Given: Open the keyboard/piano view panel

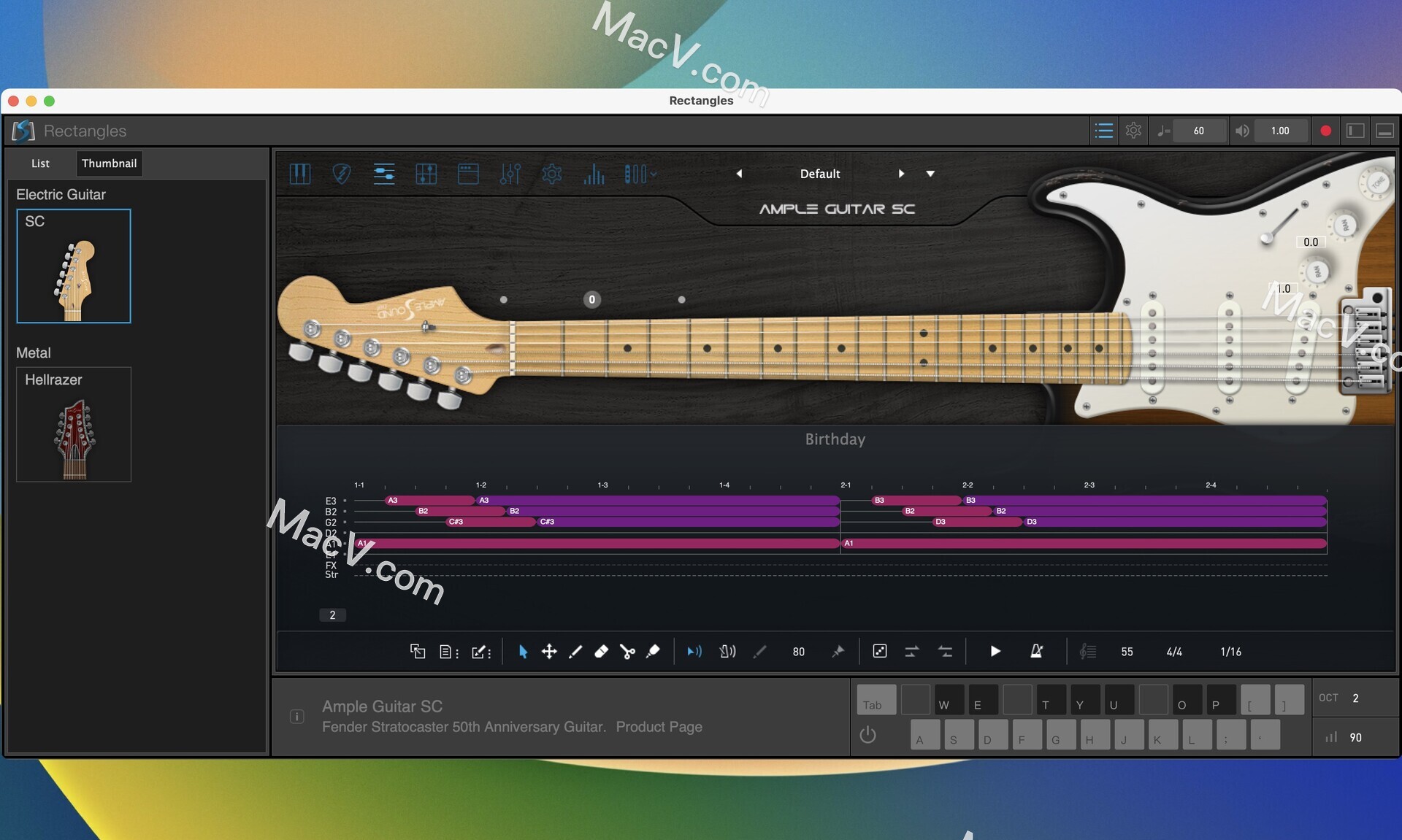Looking at the screenshot, I should tap(300, 174).
